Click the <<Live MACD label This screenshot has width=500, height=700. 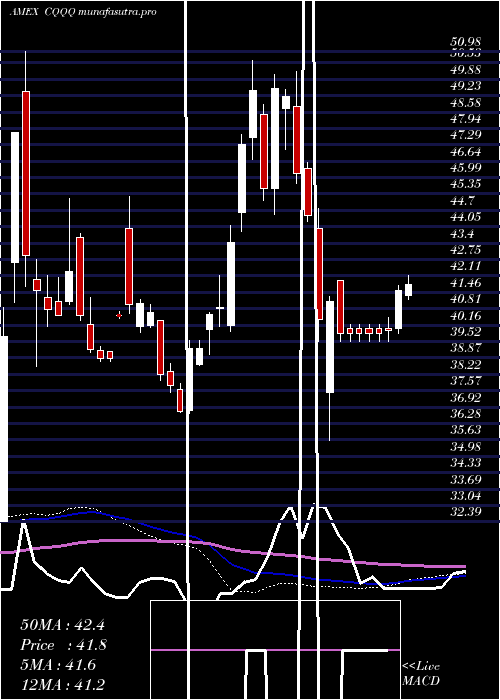point(421,674)
